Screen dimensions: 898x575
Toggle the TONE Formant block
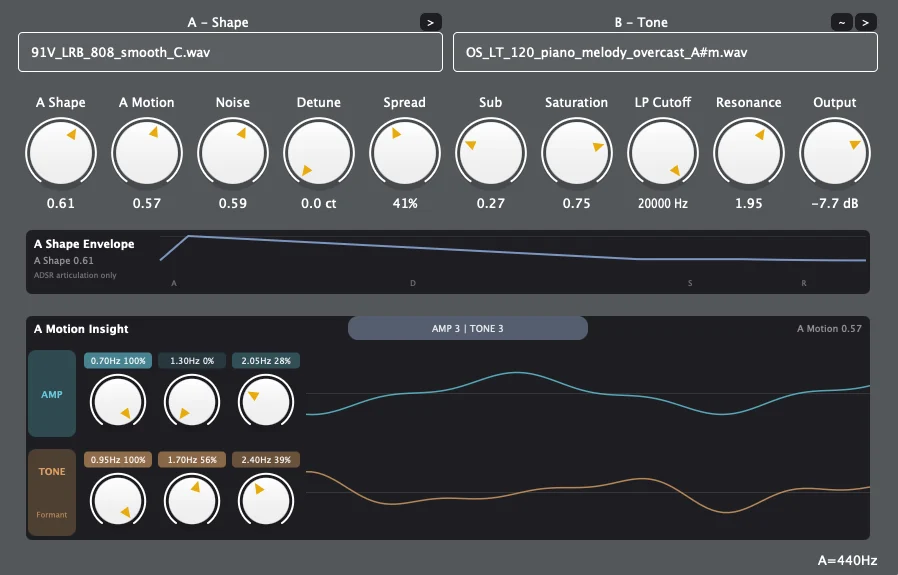pyautogui.click(x=52, y=493)
